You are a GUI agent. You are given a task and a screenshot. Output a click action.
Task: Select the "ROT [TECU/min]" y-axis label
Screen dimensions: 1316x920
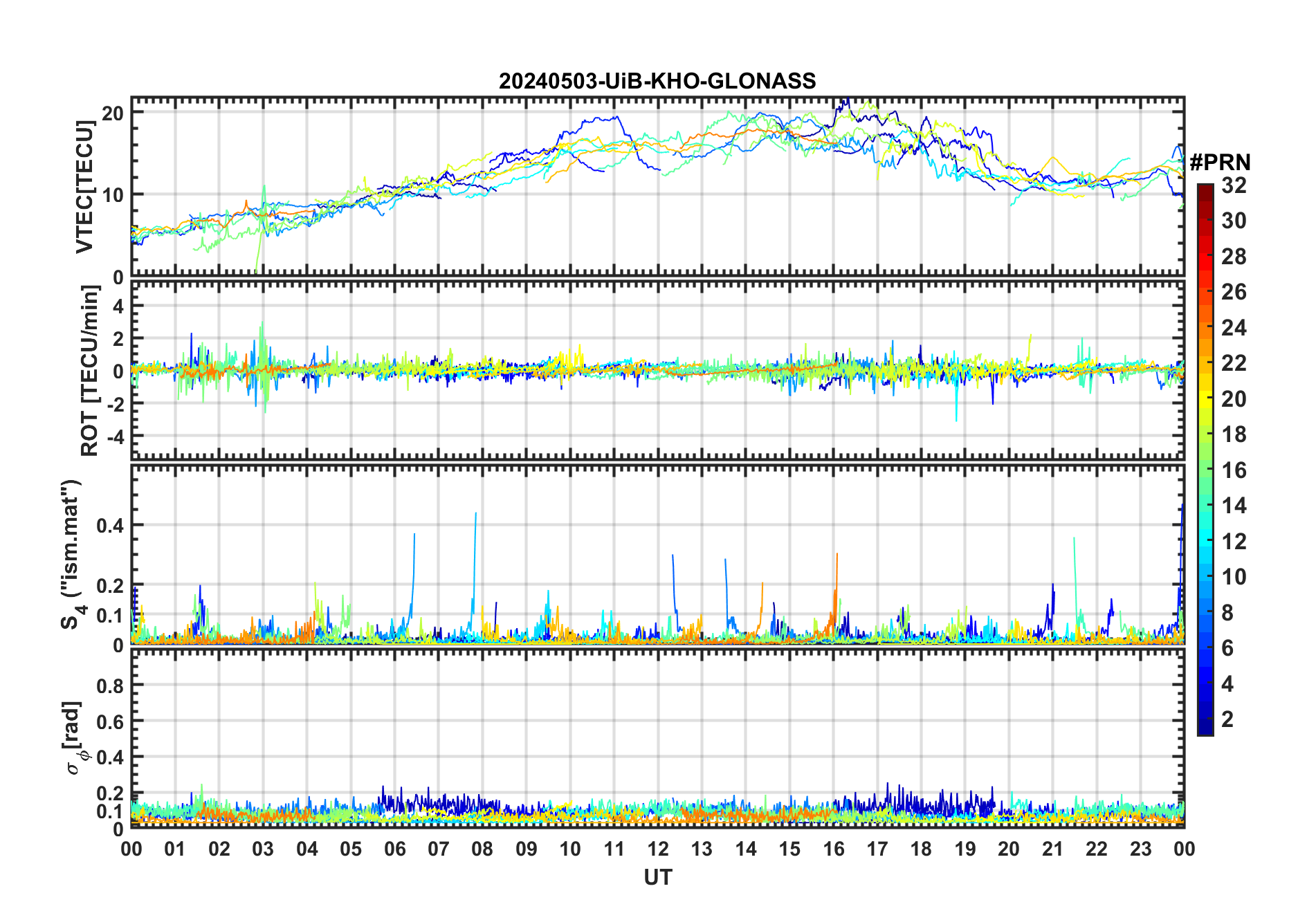[x=89, y=371]
